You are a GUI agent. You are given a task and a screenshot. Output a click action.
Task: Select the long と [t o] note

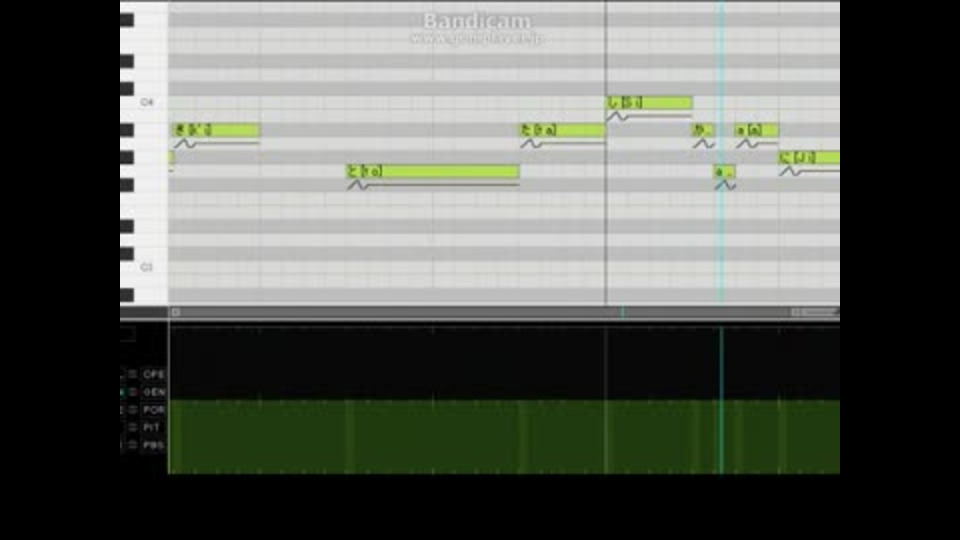tap(433, 171)
